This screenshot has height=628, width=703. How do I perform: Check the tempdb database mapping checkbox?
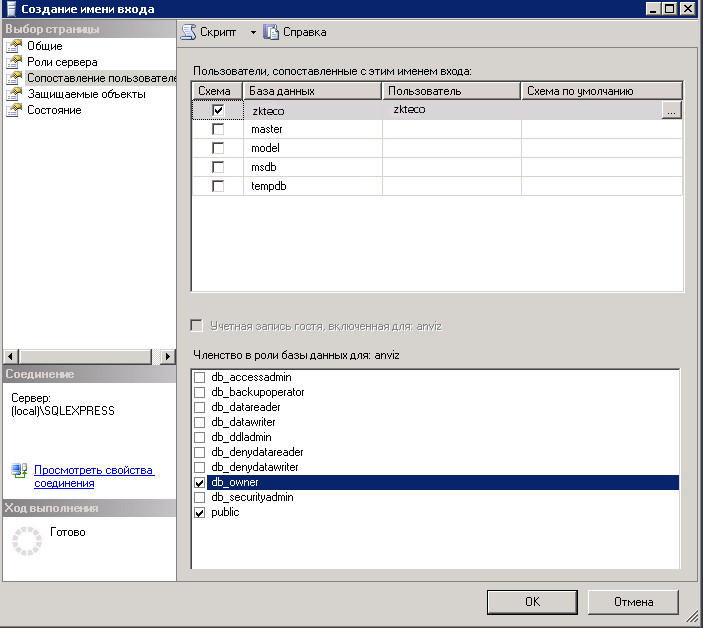pos(218,186)
